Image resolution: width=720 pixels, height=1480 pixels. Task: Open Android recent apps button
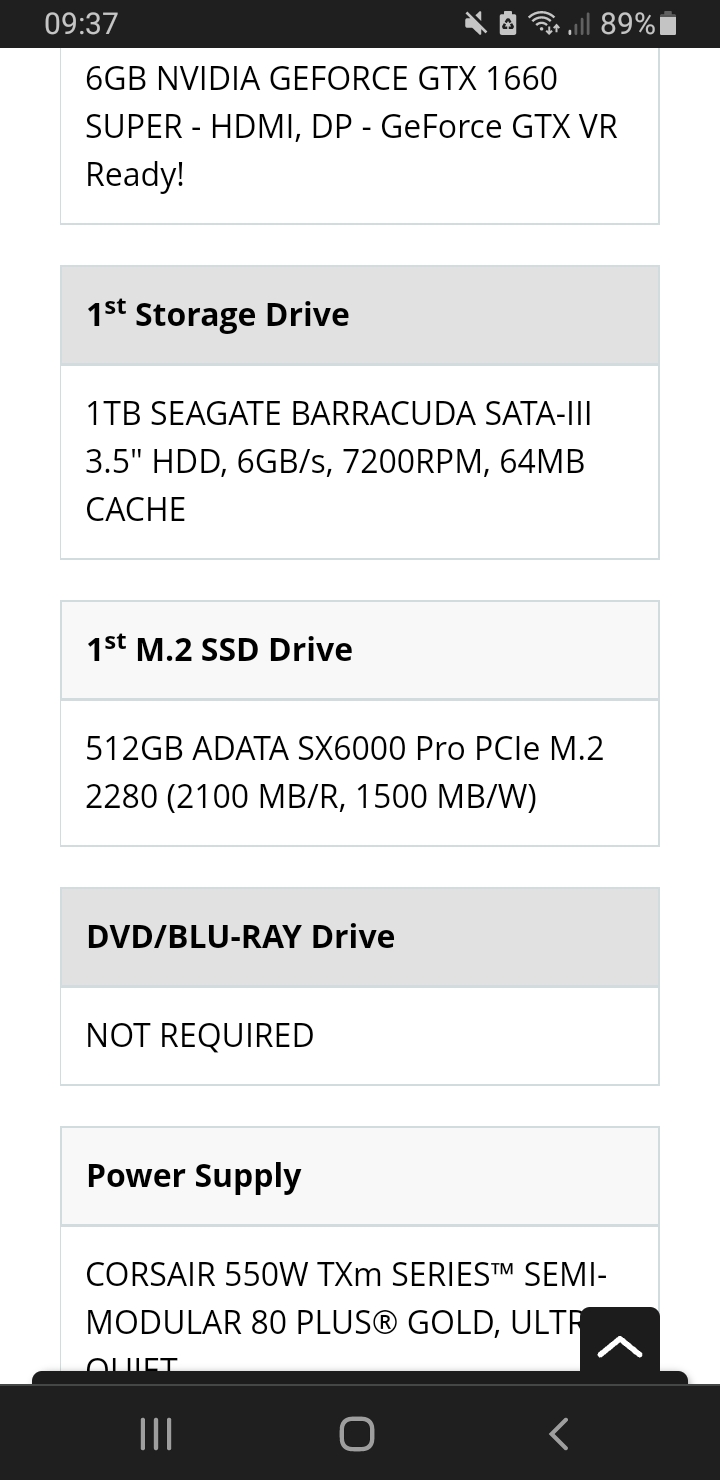[155, 1434]
